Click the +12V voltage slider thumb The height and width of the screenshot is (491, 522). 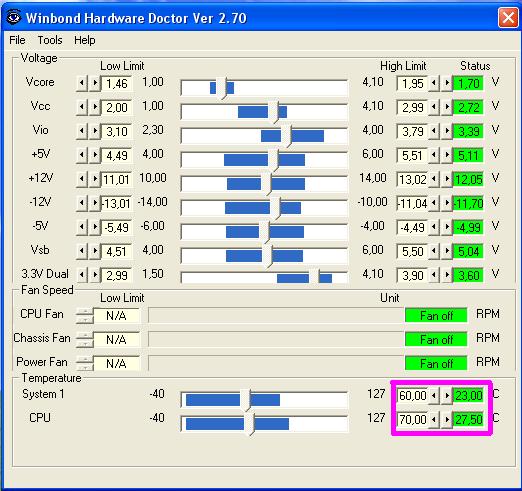point(266,184)
